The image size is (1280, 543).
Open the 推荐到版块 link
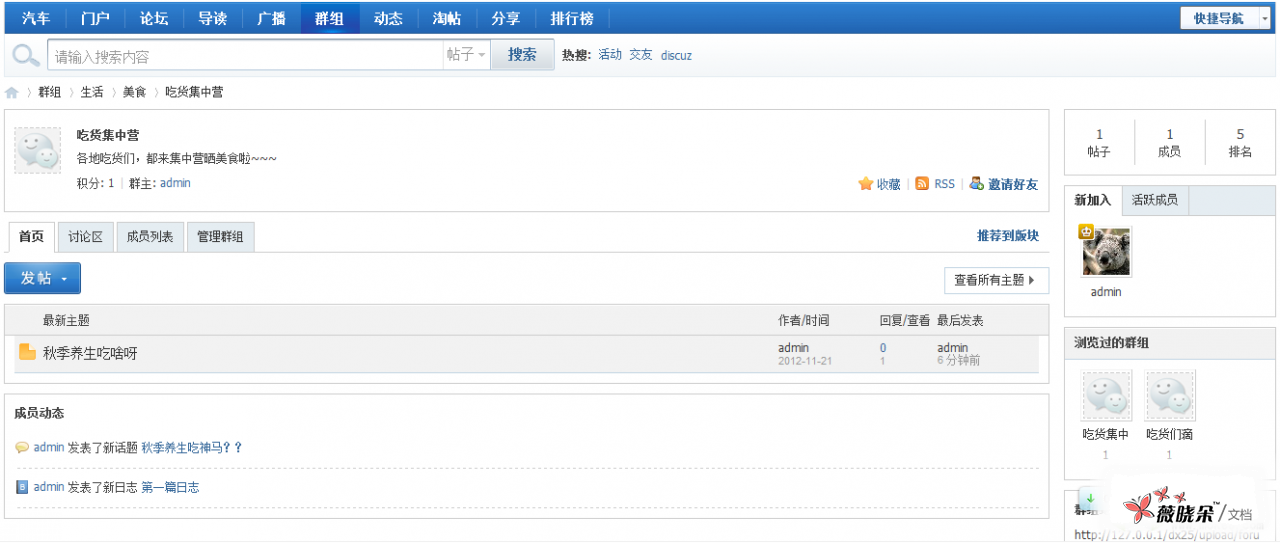coord(1007,236)
